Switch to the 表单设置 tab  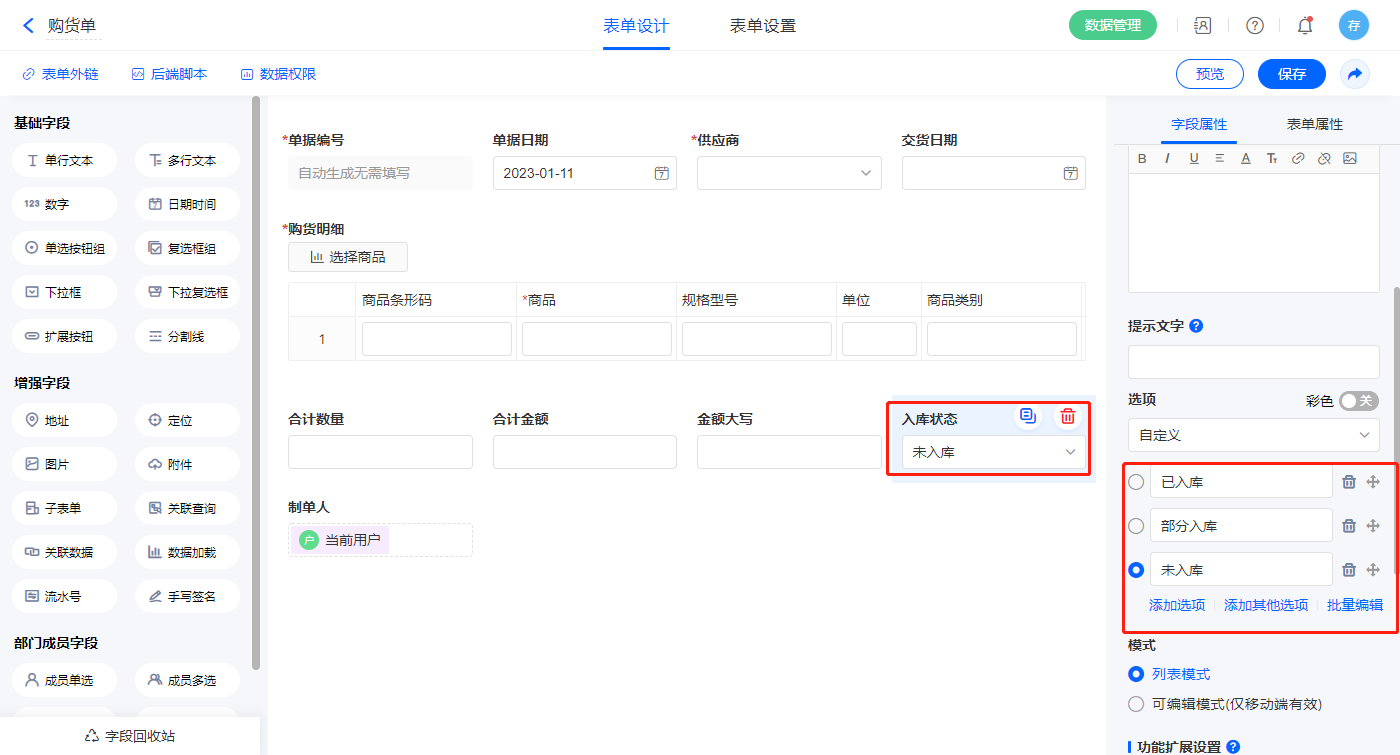click(x=762, y=26)
